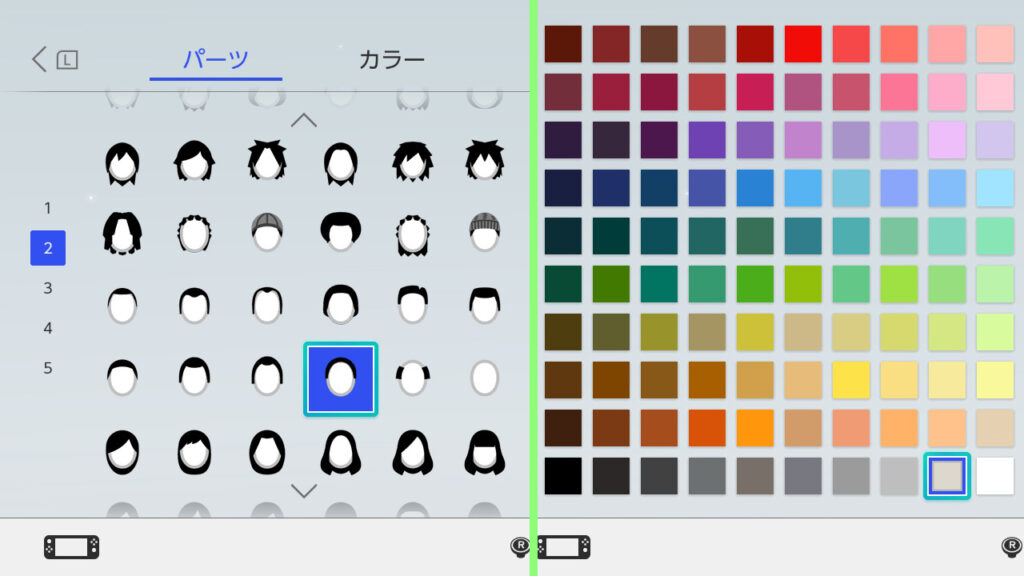Screen dimensions: 1024x576
Task: Select the curly beaded-edge hairstyle in second row
Action: point(194,233)
